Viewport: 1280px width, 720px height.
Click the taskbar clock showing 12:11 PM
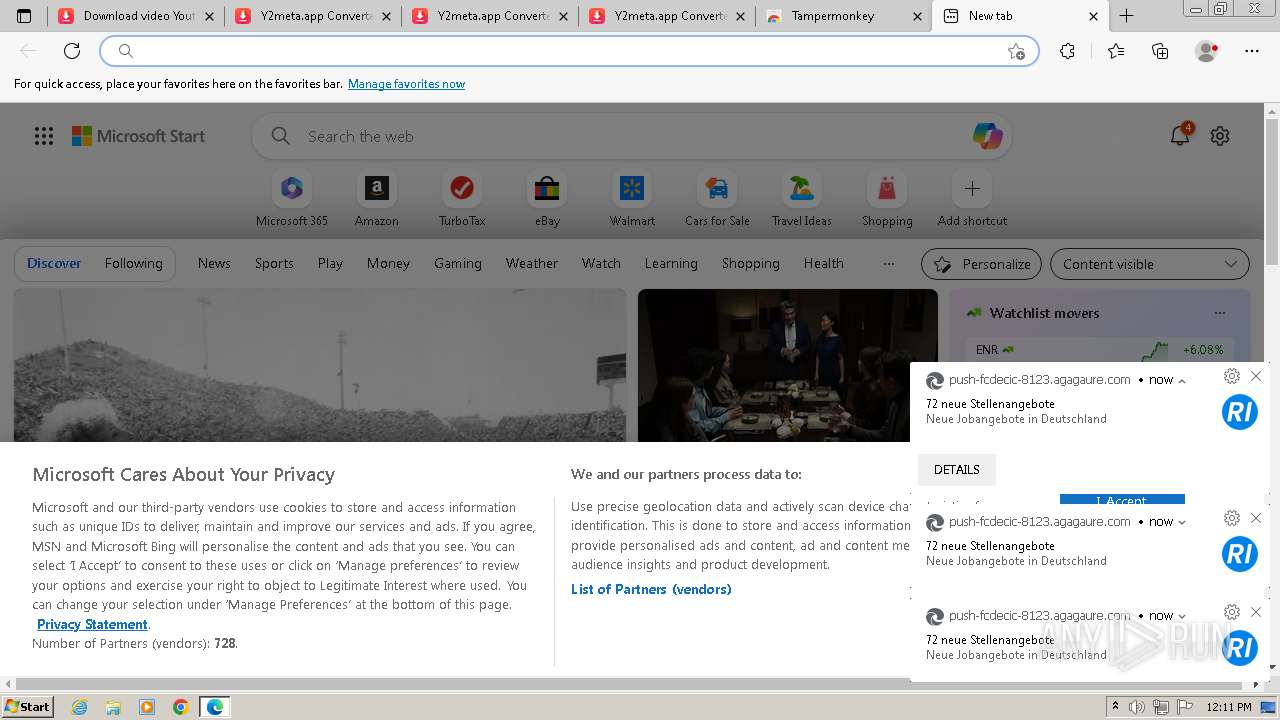pos(1228,707)
